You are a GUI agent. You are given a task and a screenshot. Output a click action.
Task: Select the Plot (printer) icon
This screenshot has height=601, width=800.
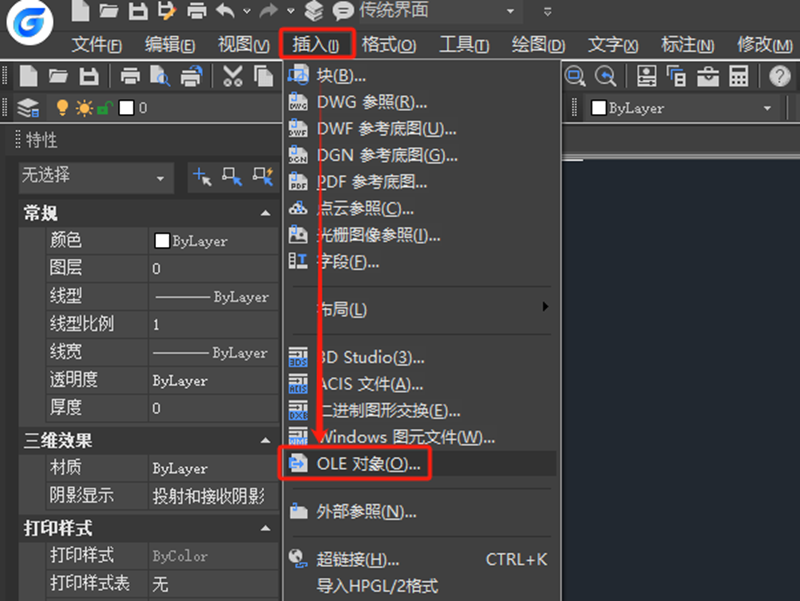[129, 77]
